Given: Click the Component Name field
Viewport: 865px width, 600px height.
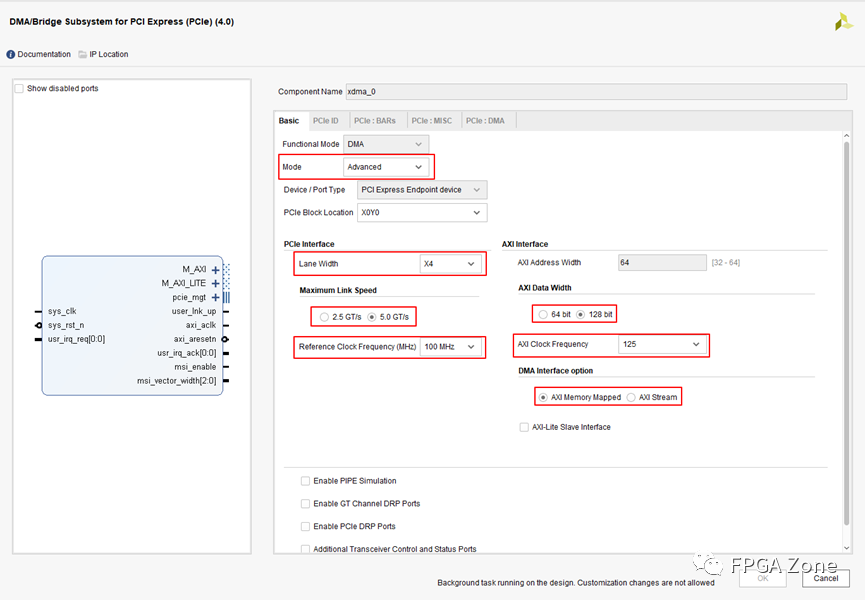Looking at the screenshot, I should [x=596, y=92].
